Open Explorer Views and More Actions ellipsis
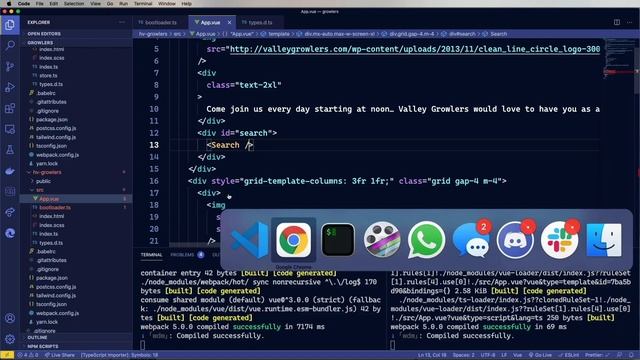This screenshot has width=640, height=360. 122,22
